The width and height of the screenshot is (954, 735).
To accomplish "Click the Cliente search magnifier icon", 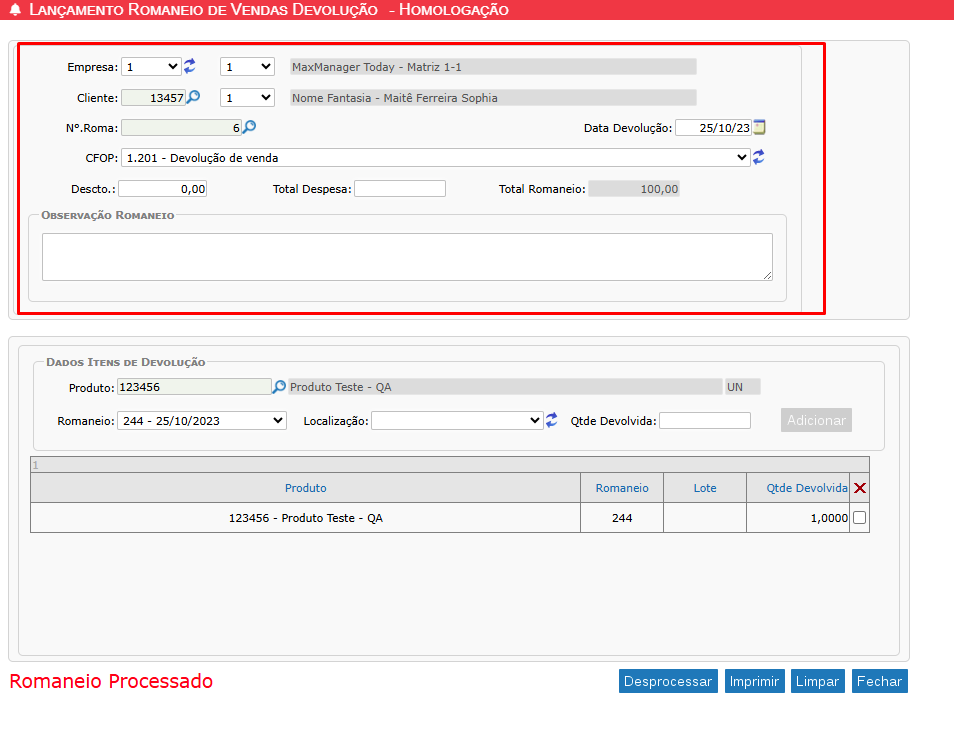I will pyautogui.click(x=193, y=97).
